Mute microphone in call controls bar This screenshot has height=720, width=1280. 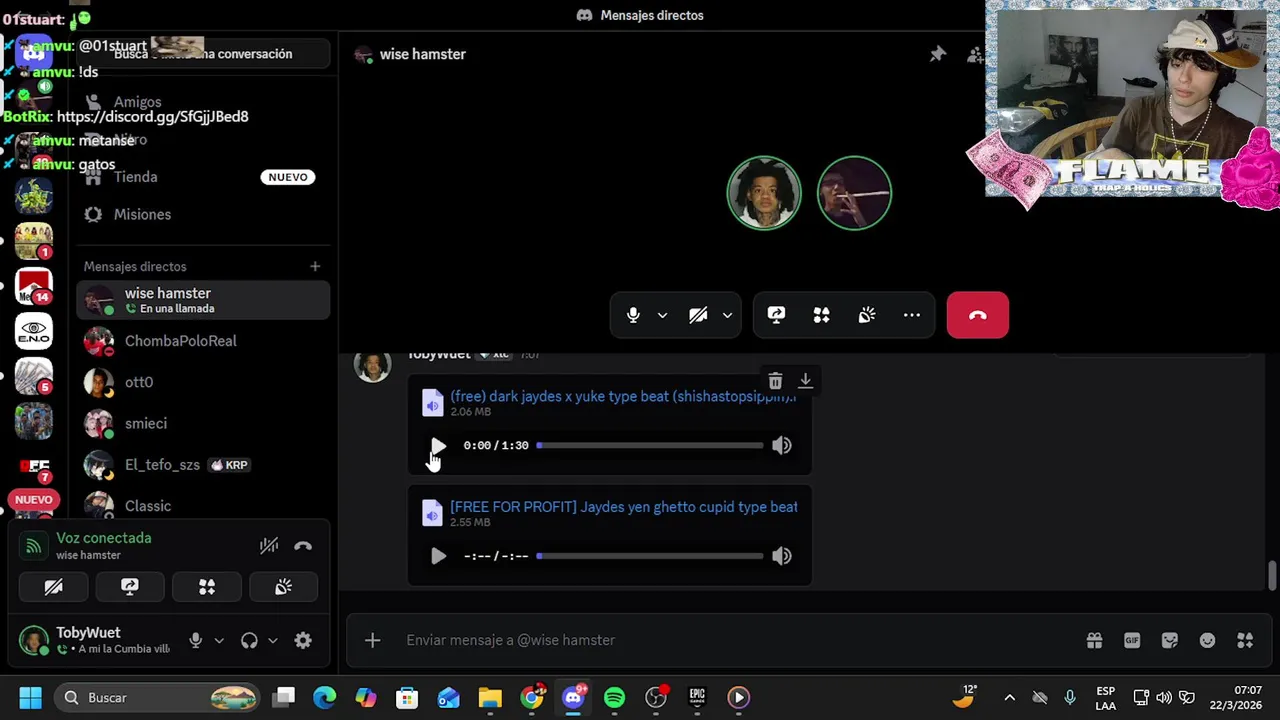coord(633,315)
